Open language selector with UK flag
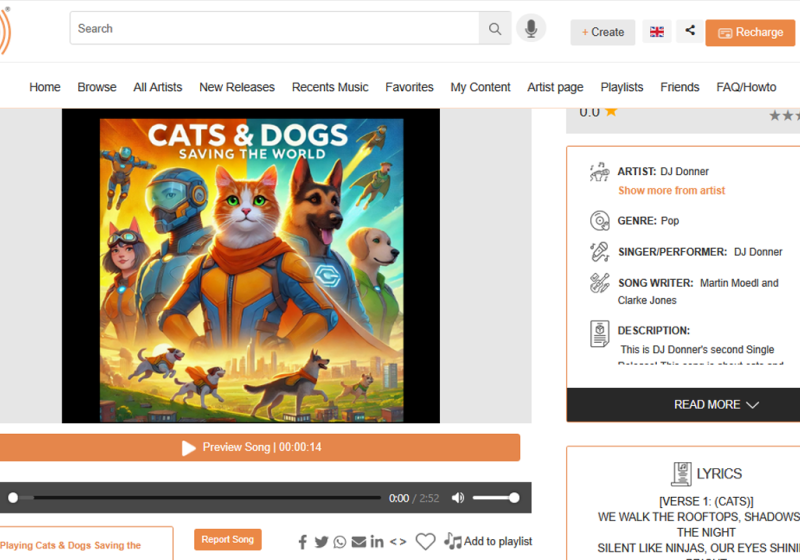The height and width of the screenshot is (560, 800). [x=657, y=32]
